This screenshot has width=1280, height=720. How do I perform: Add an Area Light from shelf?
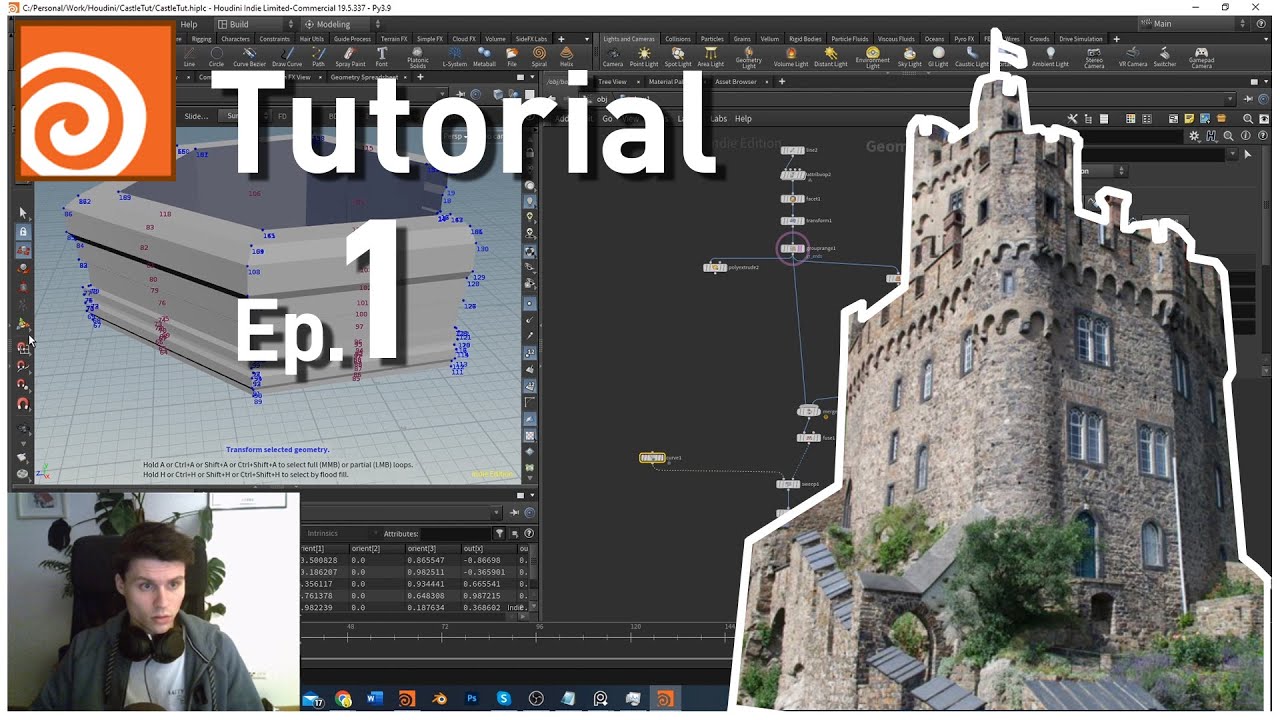coord(711,56)
